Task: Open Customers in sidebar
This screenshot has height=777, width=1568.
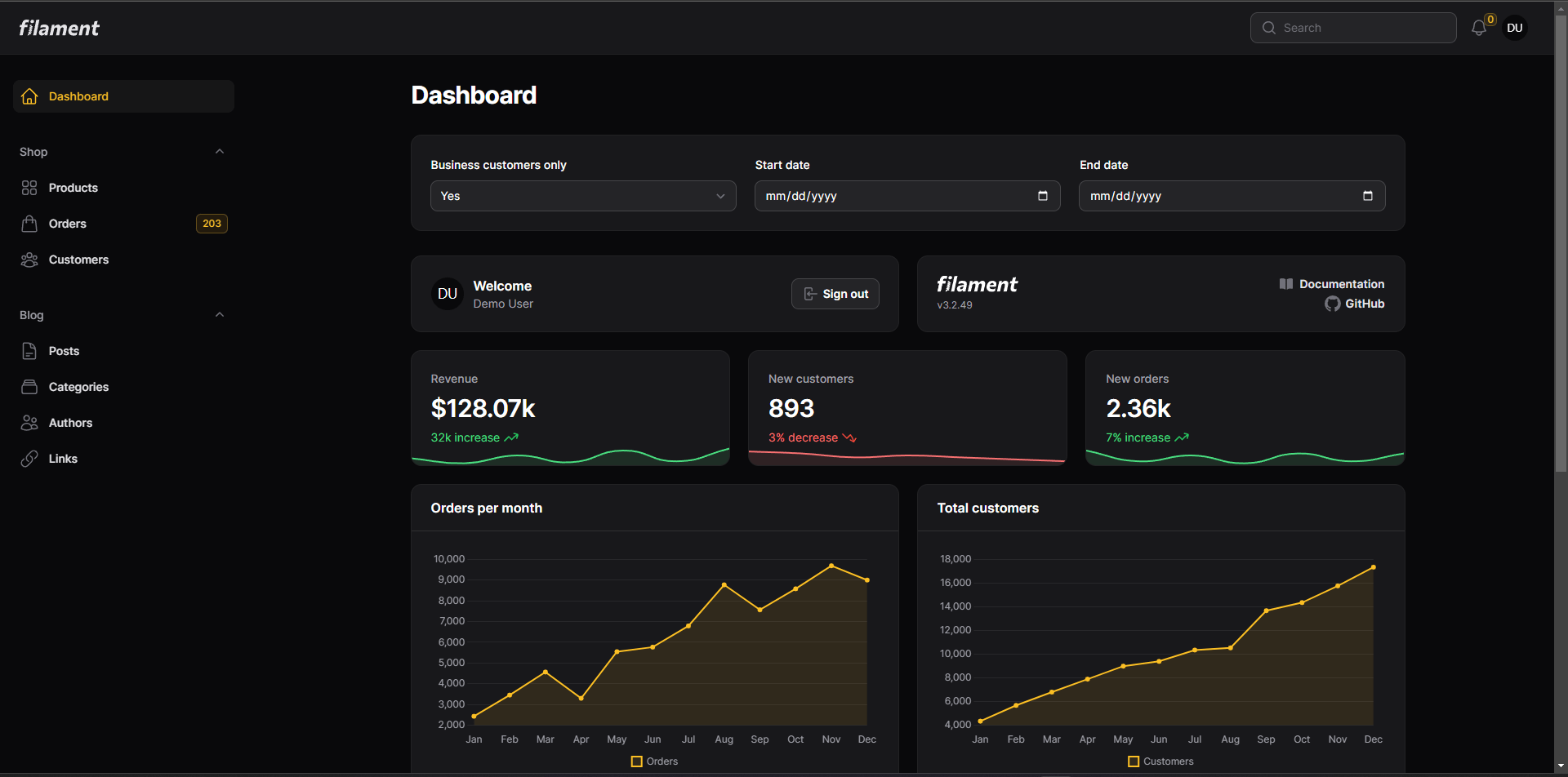Action: [123, 260]
